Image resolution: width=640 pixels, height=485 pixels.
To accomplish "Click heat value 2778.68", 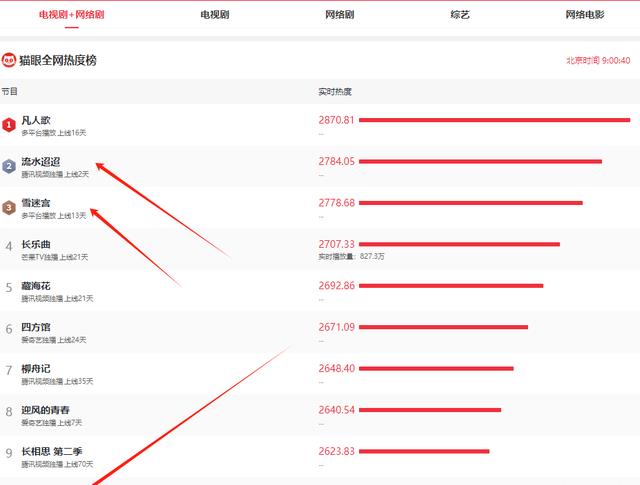I will [336, 203].
